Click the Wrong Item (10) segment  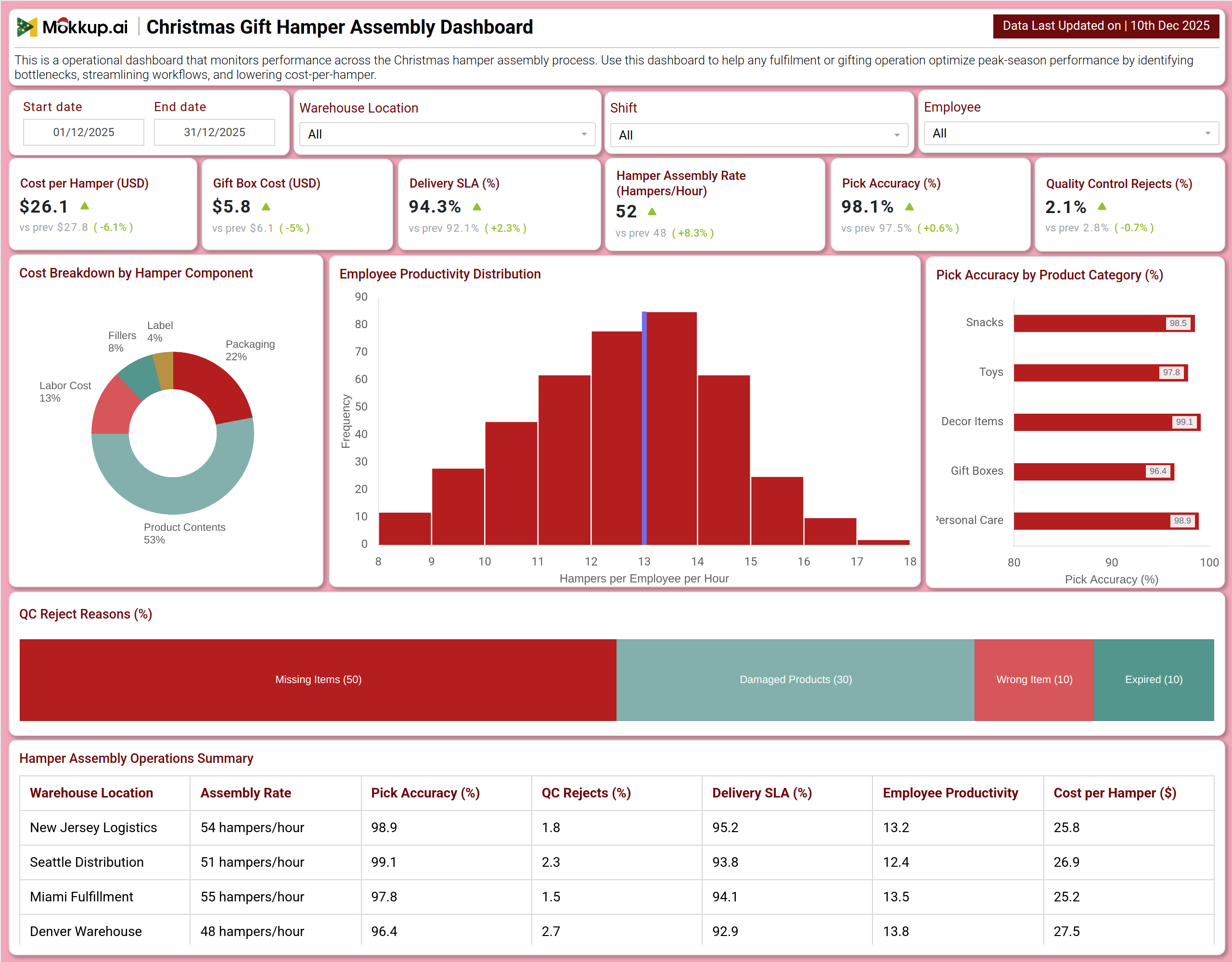click(1035, 680)
